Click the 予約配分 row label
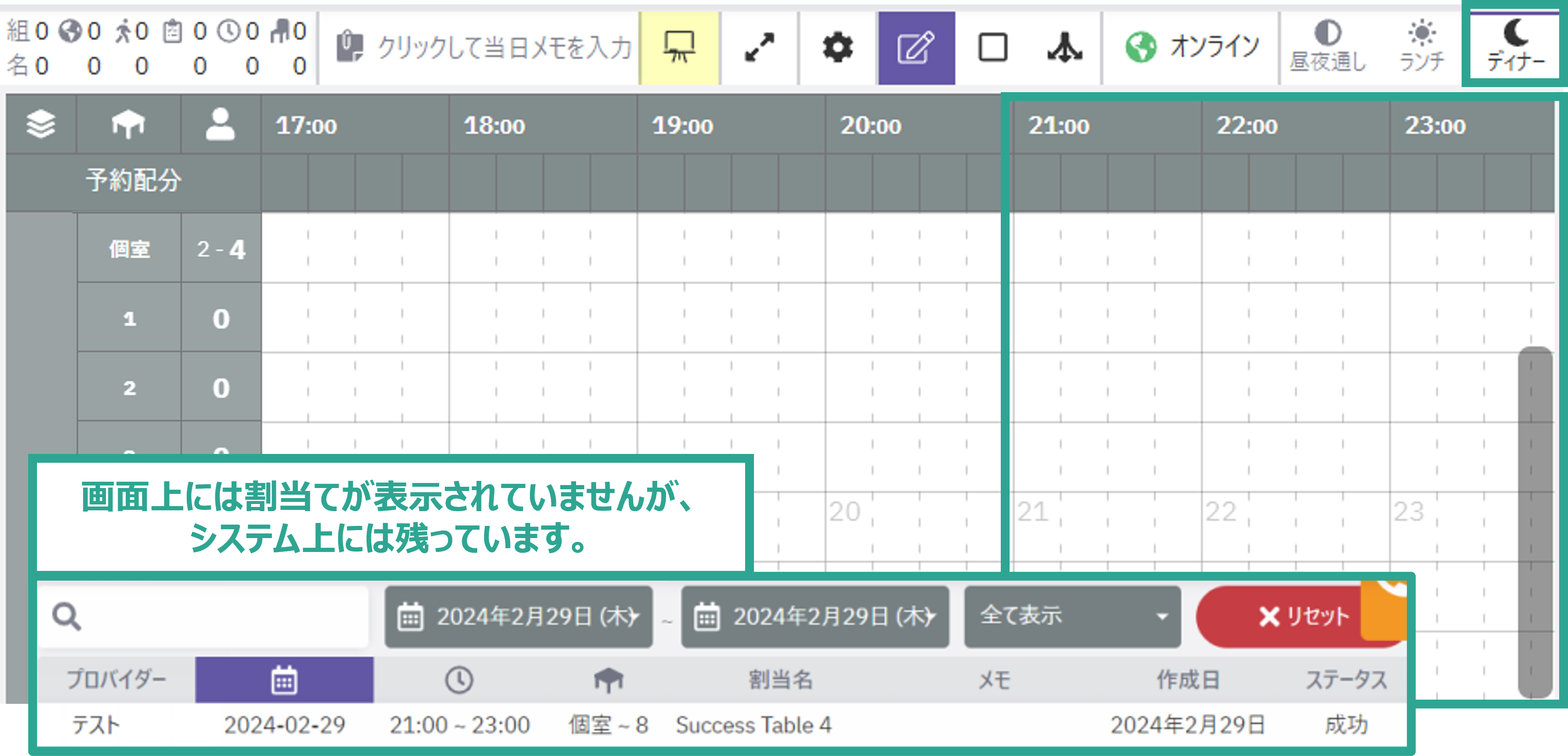This screenshot has height=756, width=1568. click(133, 181)
